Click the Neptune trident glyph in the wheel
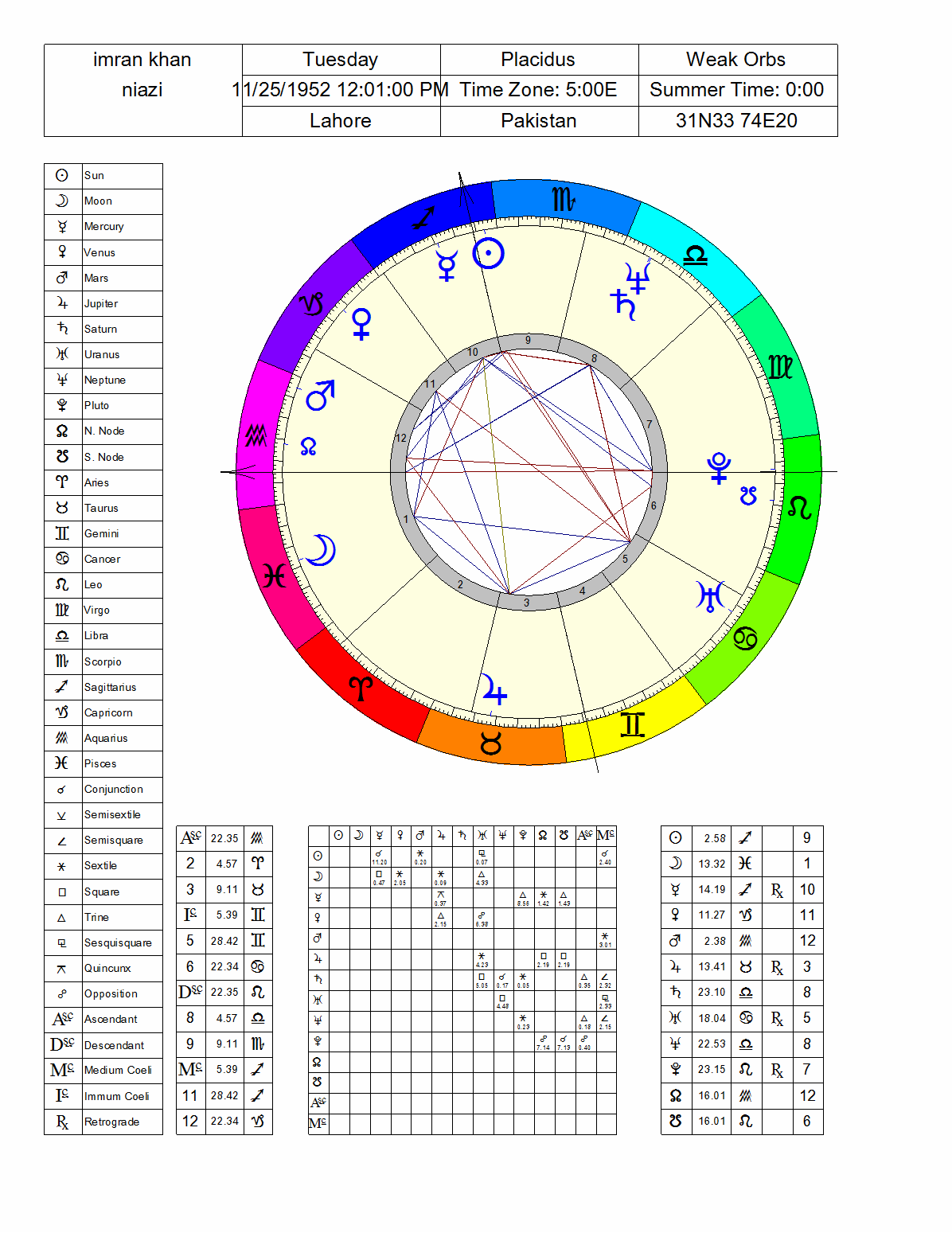Image resolution: width=952 pixels, height=1233 pixels. pos(638,278)
